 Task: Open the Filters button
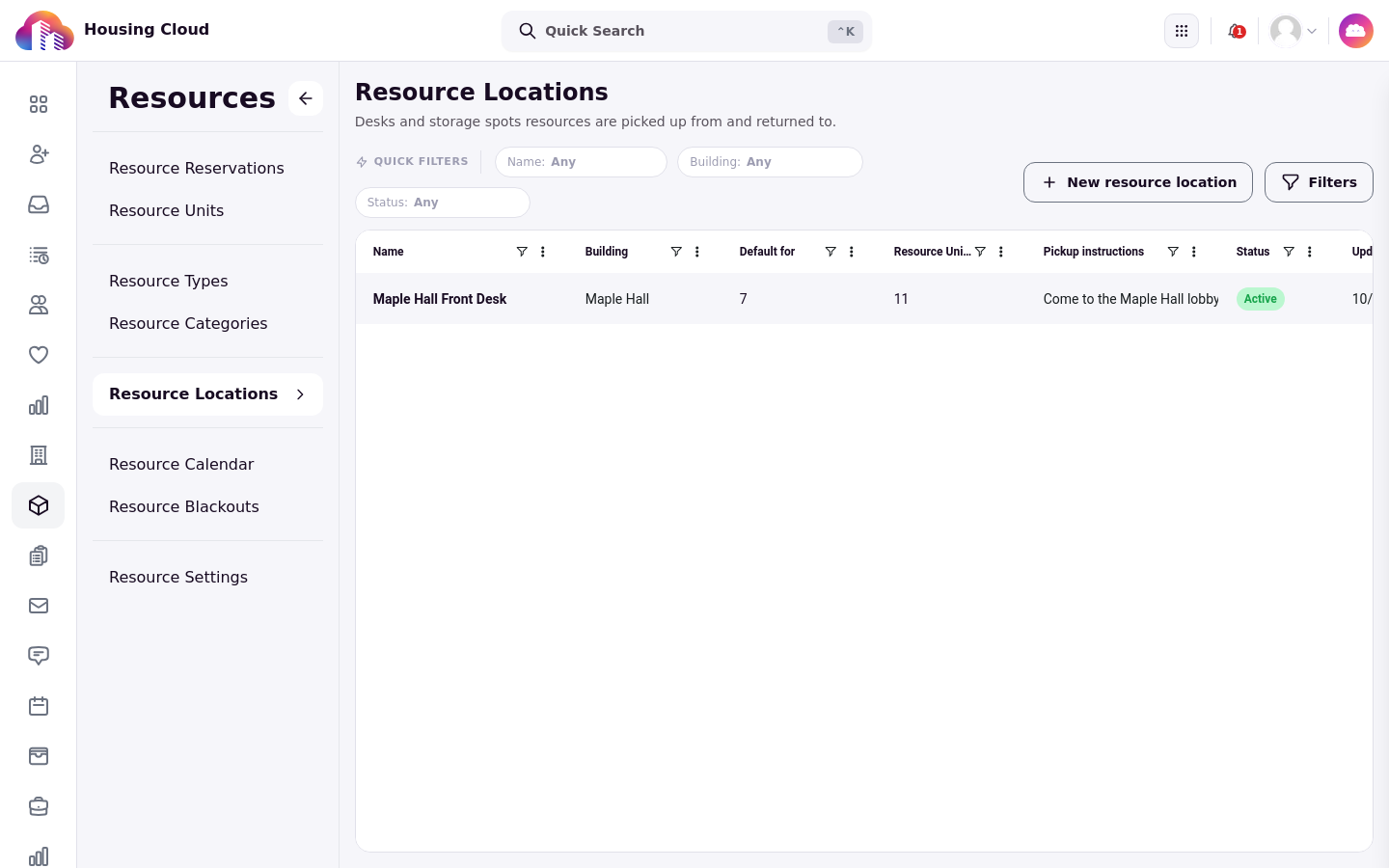[1319, 182]
